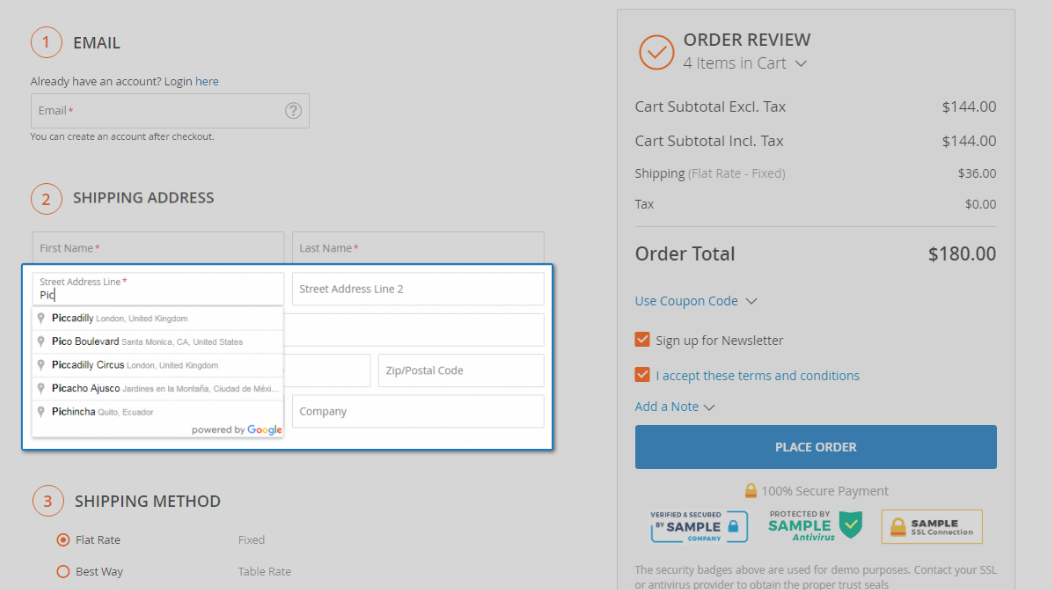Expand the Add a Note section
1052x590 pixels.
point(674,407)
